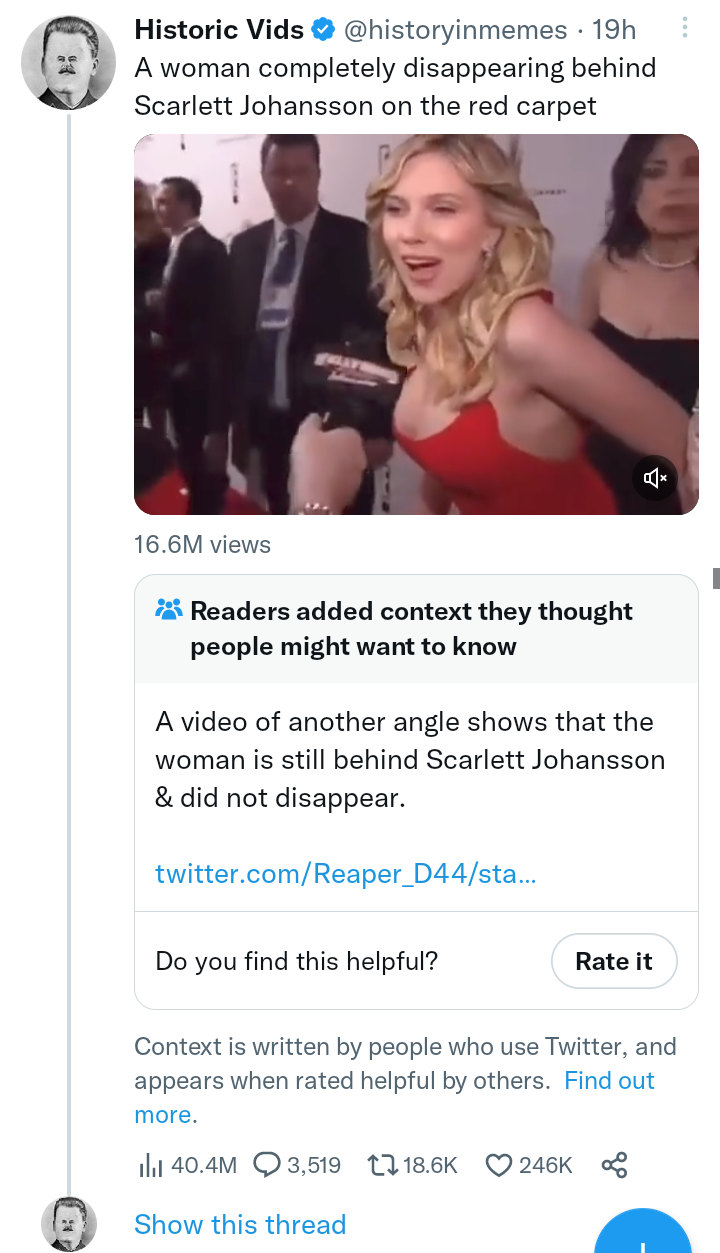The image size is (720, 1253).
Task: Click the Rate it button
Action: (x=614, y=961)
